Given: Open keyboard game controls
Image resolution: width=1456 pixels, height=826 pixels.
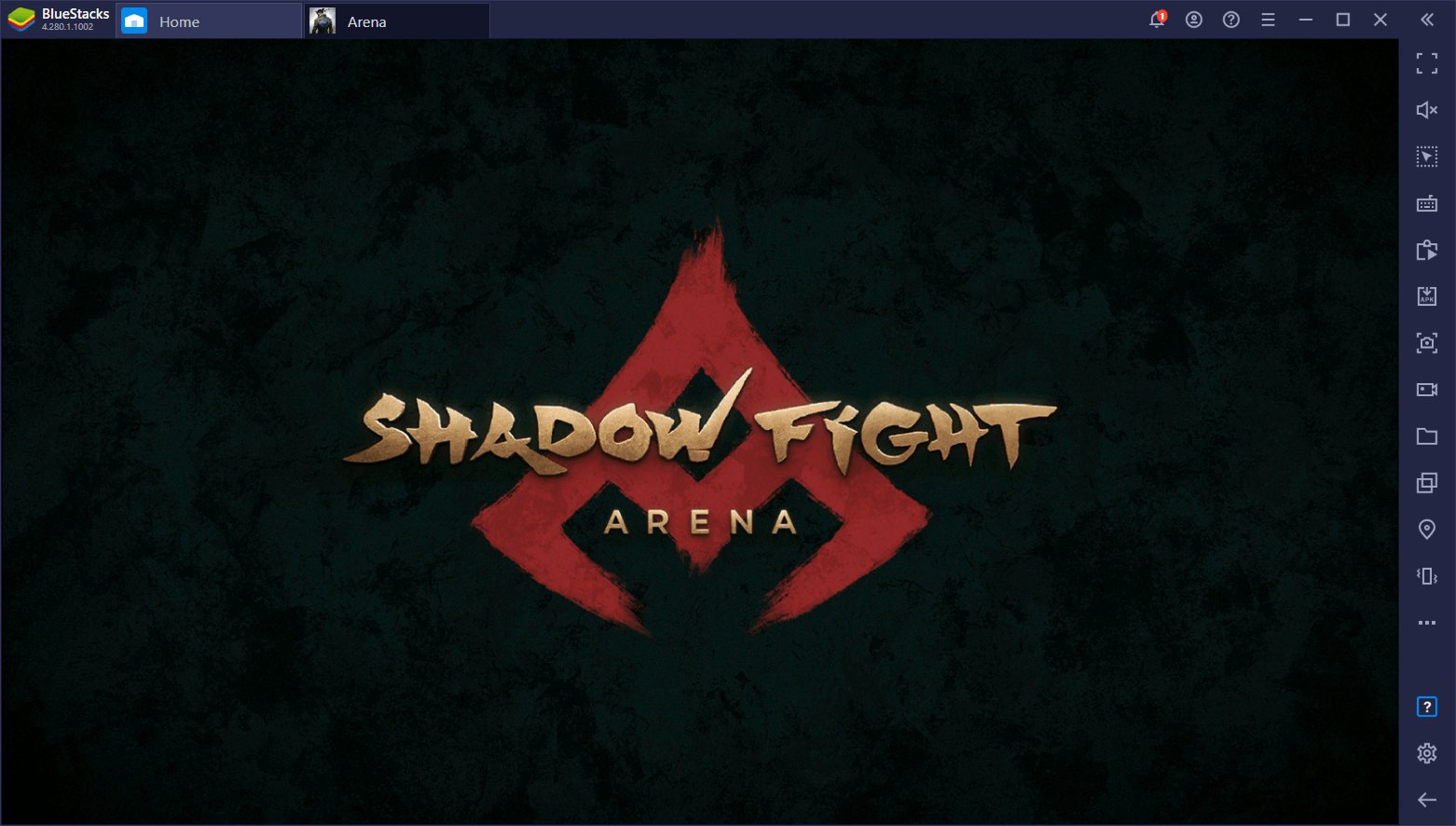Looking at the screenshot, I should pos(1427,203).
